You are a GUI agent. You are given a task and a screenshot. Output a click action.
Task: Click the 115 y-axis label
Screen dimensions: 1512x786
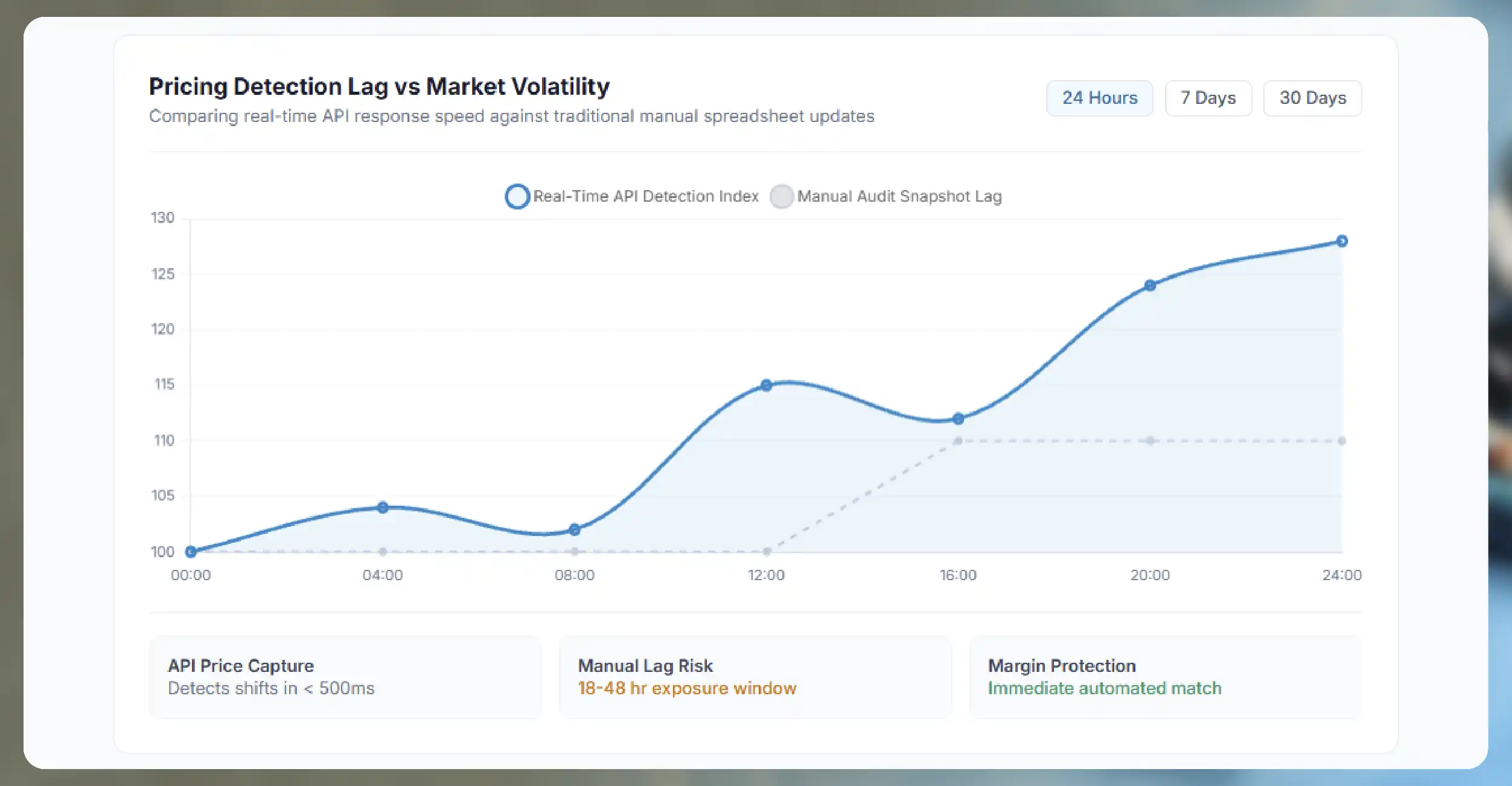tap(164, 384)
